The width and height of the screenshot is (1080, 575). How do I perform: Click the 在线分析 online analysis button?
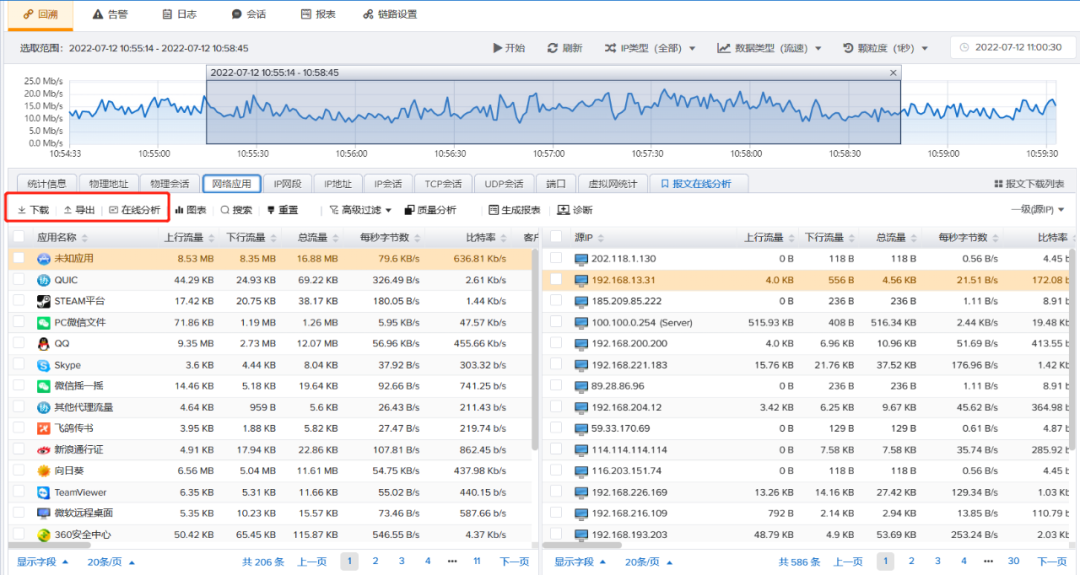point(135,210)
